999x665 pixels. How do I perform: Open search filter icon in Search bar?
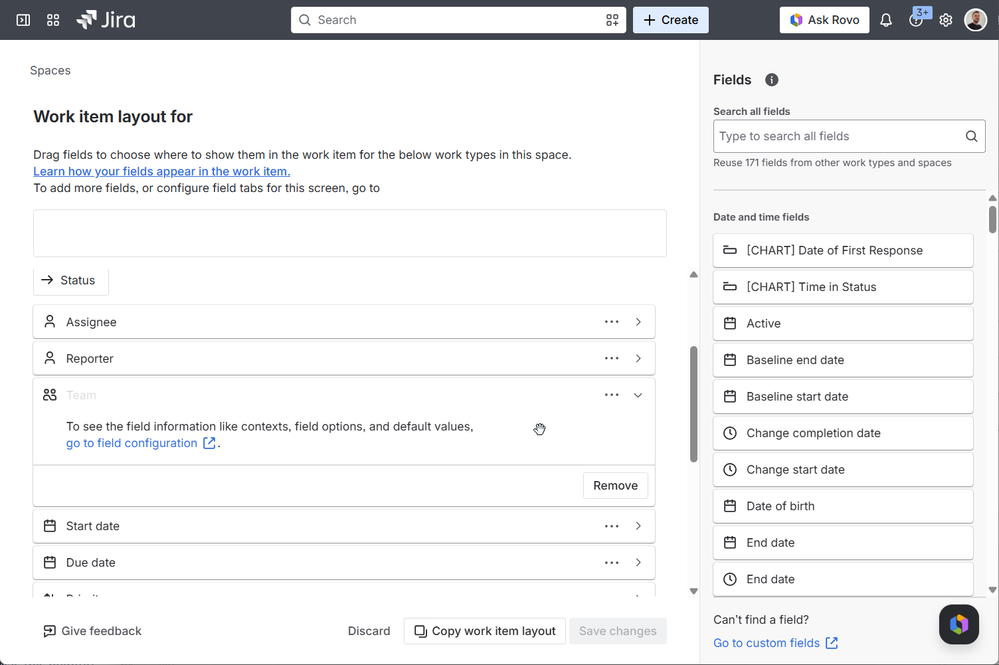(x=612, y=20)
